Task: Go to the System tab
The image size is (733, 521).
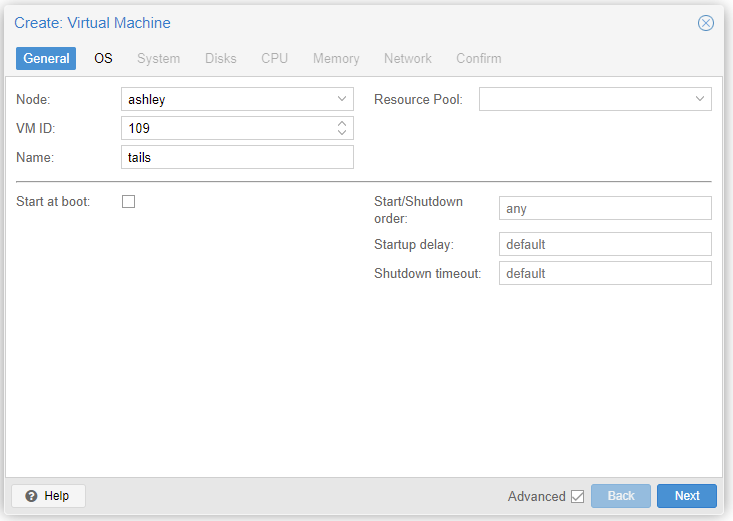Action: 158,58
